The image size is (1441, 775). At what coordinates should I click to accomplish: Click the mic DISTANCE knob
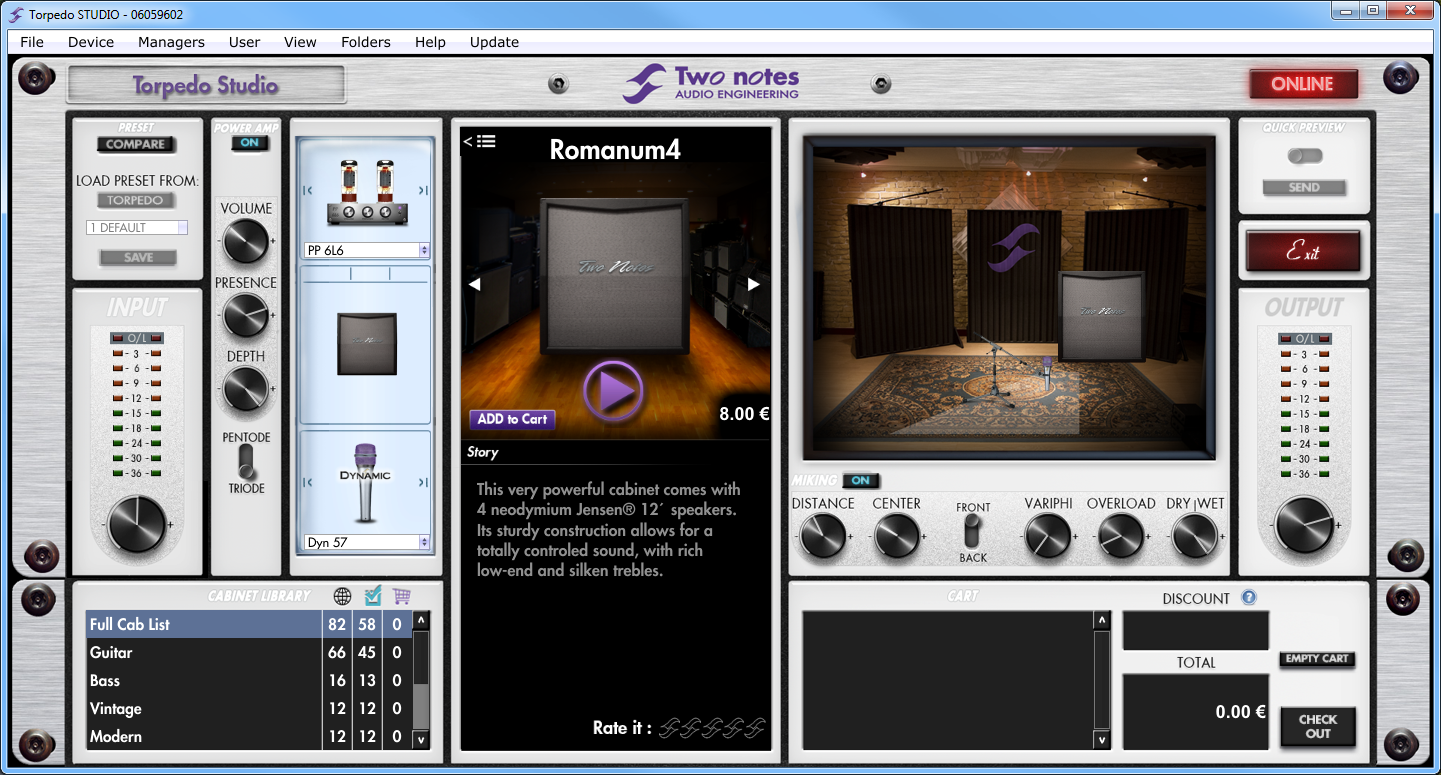click(x=823, y=536)
